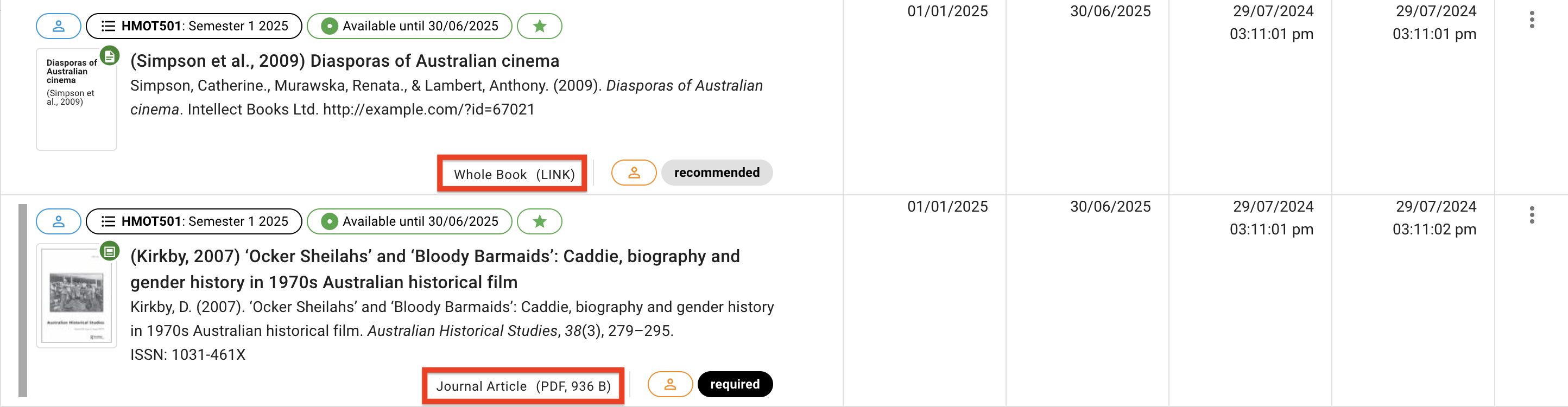This screenshot has height=407, width=1568.
Task: Click the green document icon on the Simpson thumbnail
Action: [x=109, y=56]
